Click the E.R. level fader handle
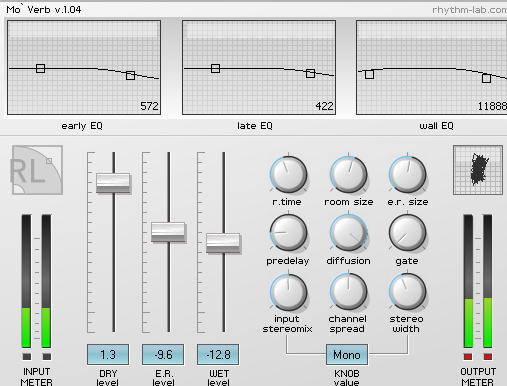Screen dimensions: 507x386 click(x=168, y=232)
